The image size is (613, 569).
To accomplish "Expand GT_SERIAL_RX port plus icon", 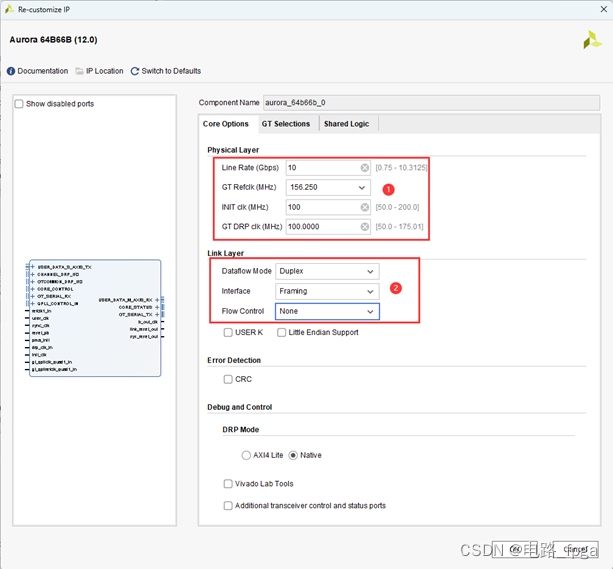I will point(33,296).
